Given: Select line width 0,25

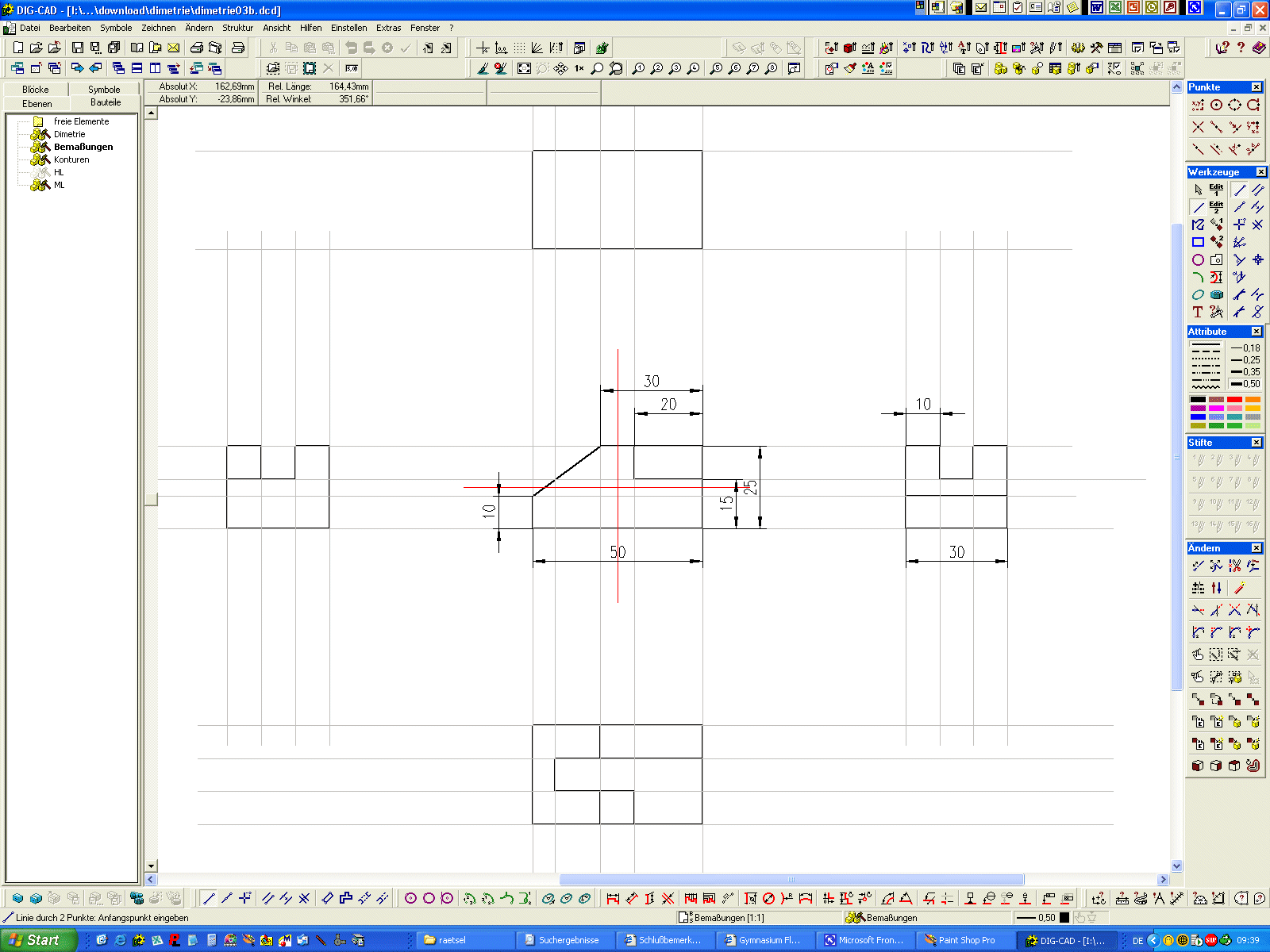Looking at the screenshot, I should tap(1245, 360).
